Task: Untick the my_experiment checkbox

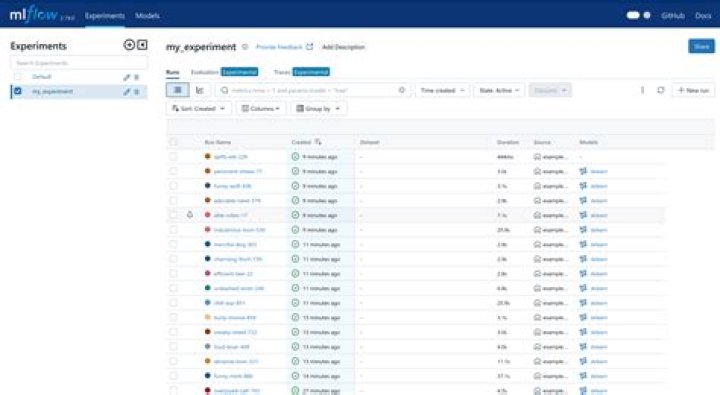Action: click(17, 91)
